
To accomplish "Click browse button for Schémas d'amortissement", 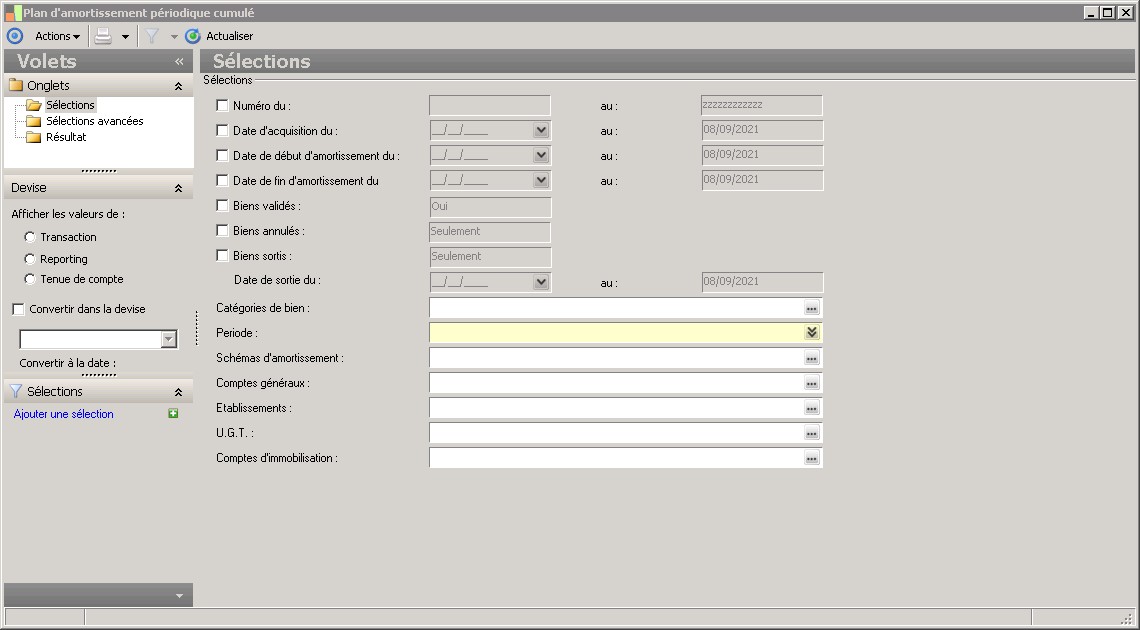I will [x=811, y=358].
